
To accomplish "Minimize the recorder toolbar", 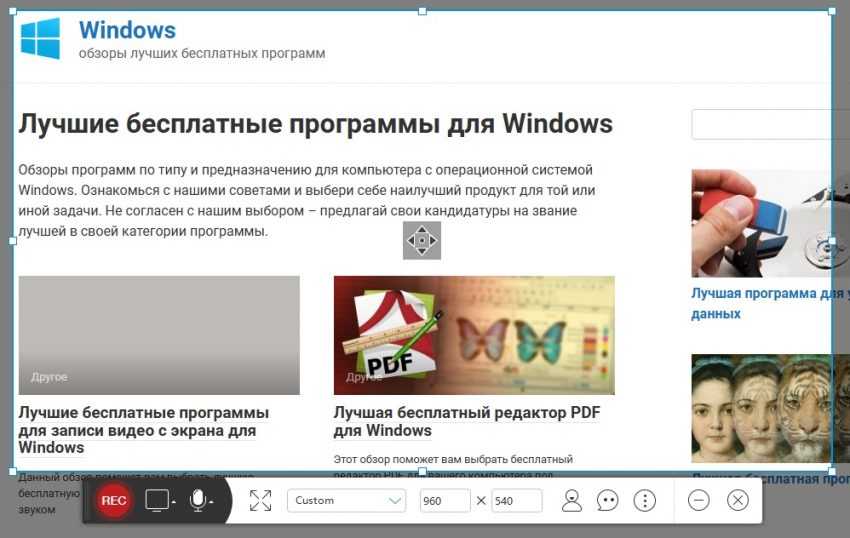I will [x=699, y=501].
